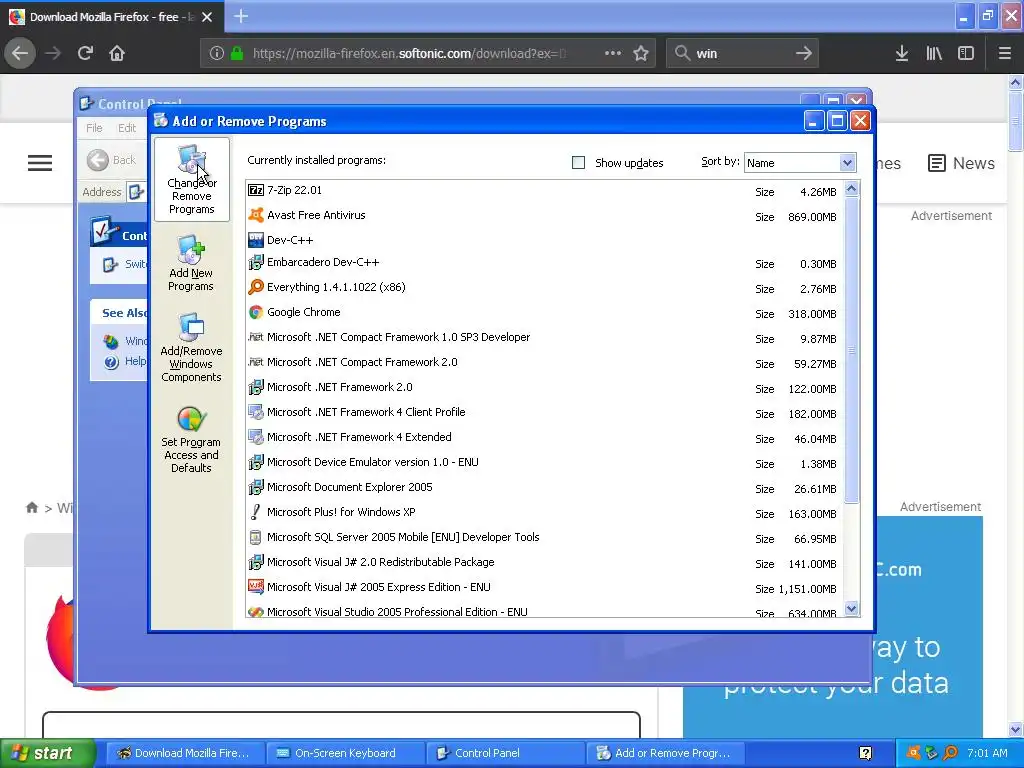Open Firefox hamburger menu
Screen dimensions: 1024x768
tap(1005, 54)
